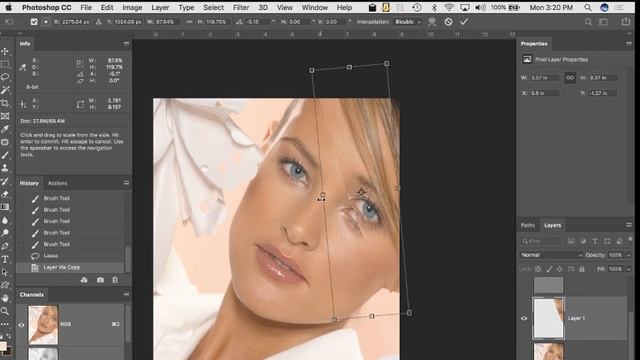
Task: Toggle the reference point checkbox
Action: pyautogui.click(x=34, y=22)
